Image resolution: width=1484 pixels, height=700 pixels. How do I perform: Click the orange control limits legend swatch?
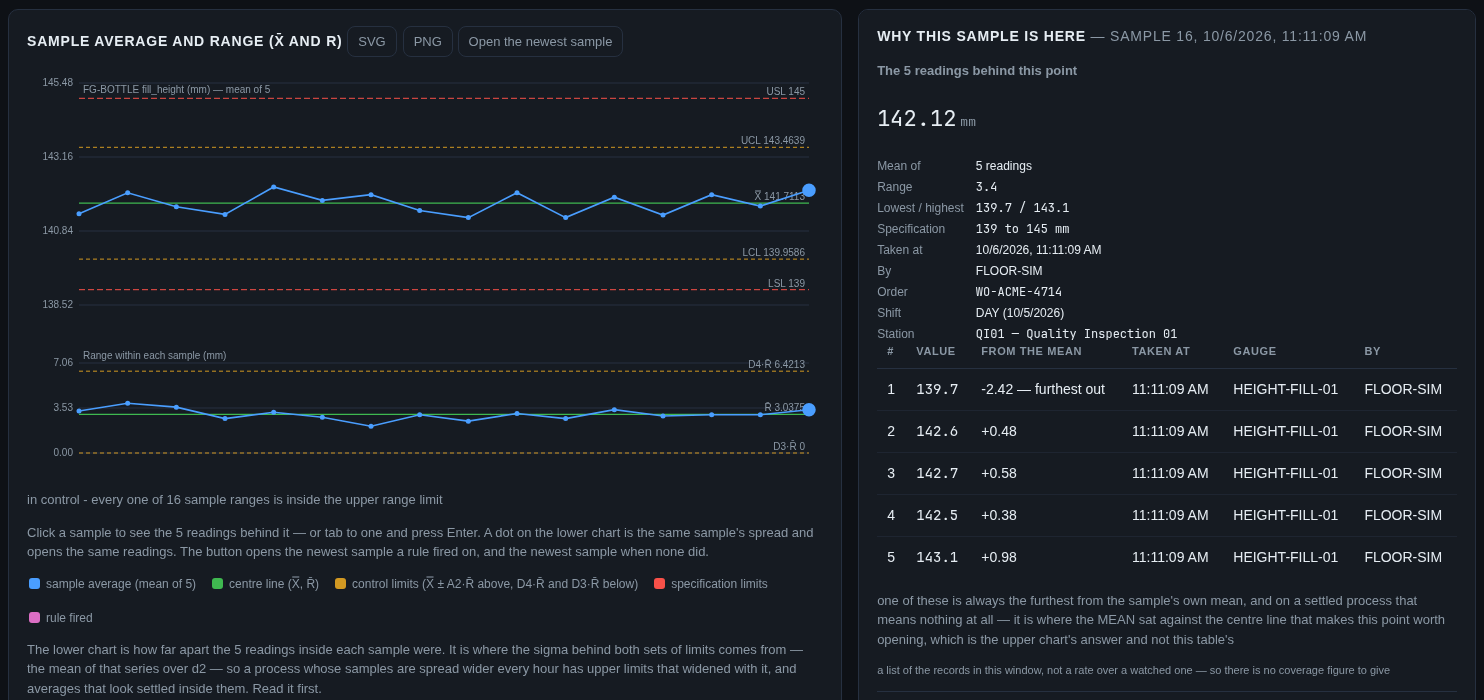[x=341, y=584]
